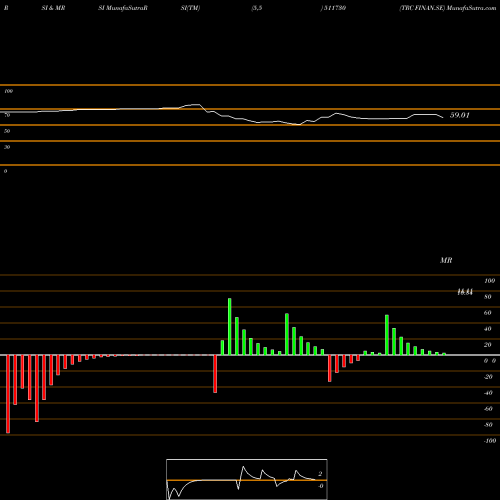Click the isolated red bar before green bars
The image size is (500, 500).
[215, 374]
